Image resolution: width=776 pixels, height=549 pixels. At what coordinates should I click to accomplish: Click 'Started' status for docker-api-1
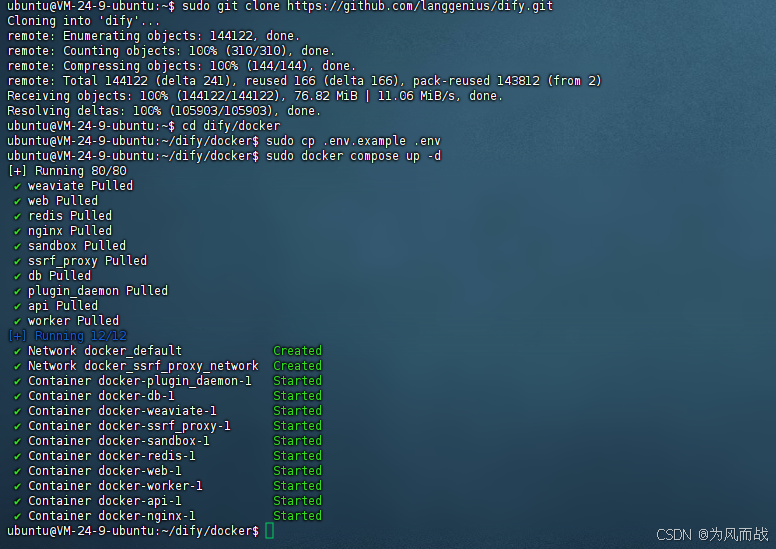point(297,501)
